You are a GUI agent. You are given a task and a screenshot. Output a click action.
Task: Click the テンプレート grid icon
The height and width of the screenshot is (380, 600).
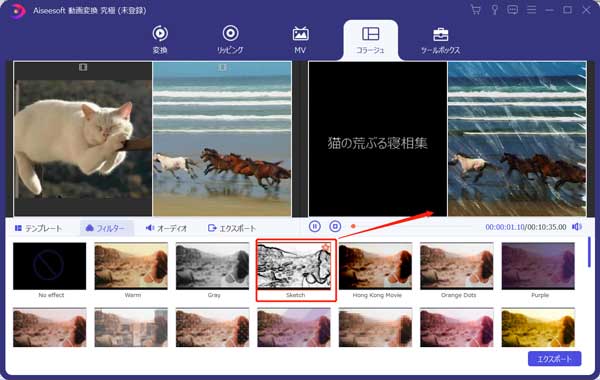[x=18, y=228]
